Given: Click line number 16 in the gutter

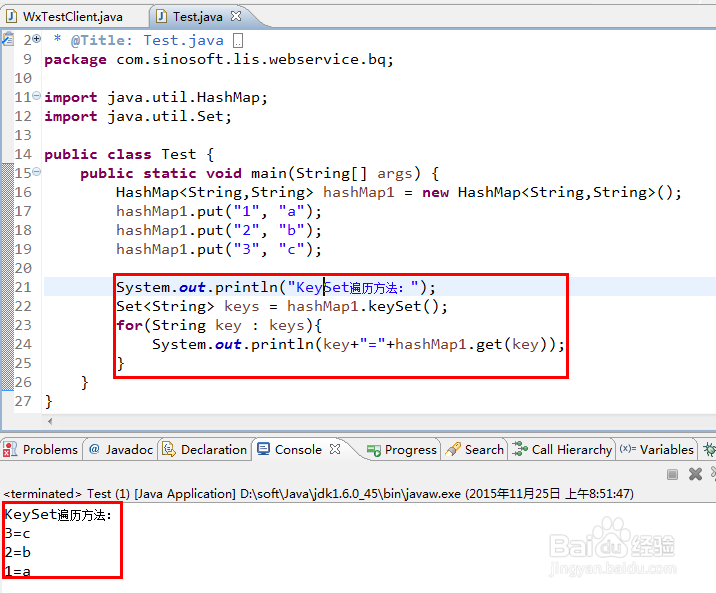Looking at the screenshot, I should coord(23,192).
